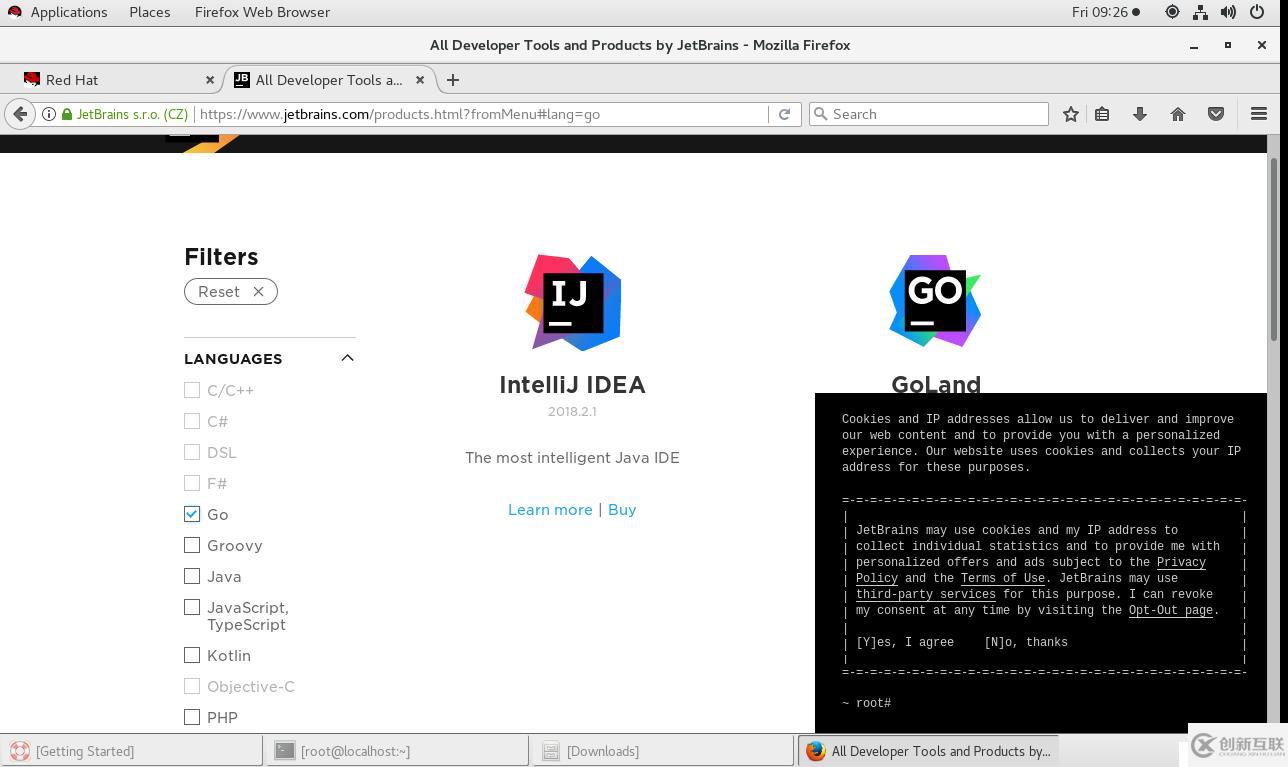Viewport: 1288px width, 767px height.
Task: Focus the URL address field
Action: click(x=482, y=114)
